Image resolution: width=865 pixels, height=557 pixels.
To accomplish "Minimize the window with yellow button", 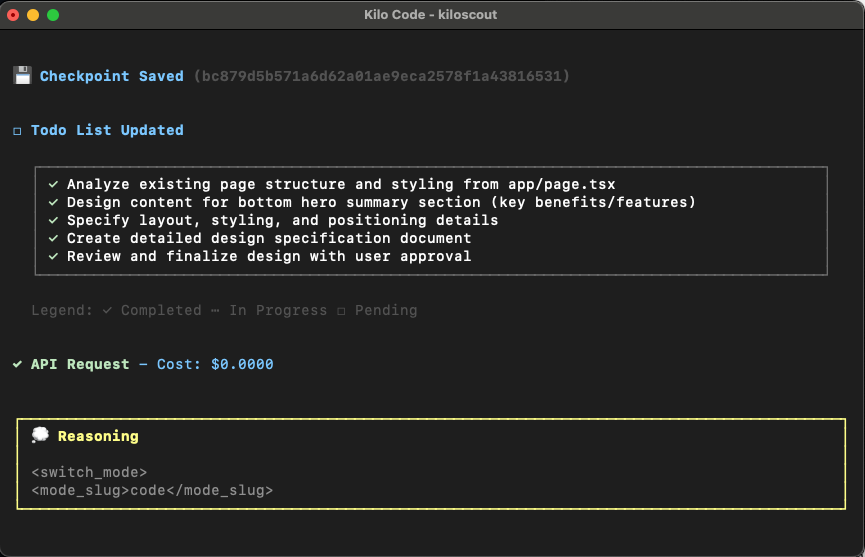I will click(x=33, y=15).
